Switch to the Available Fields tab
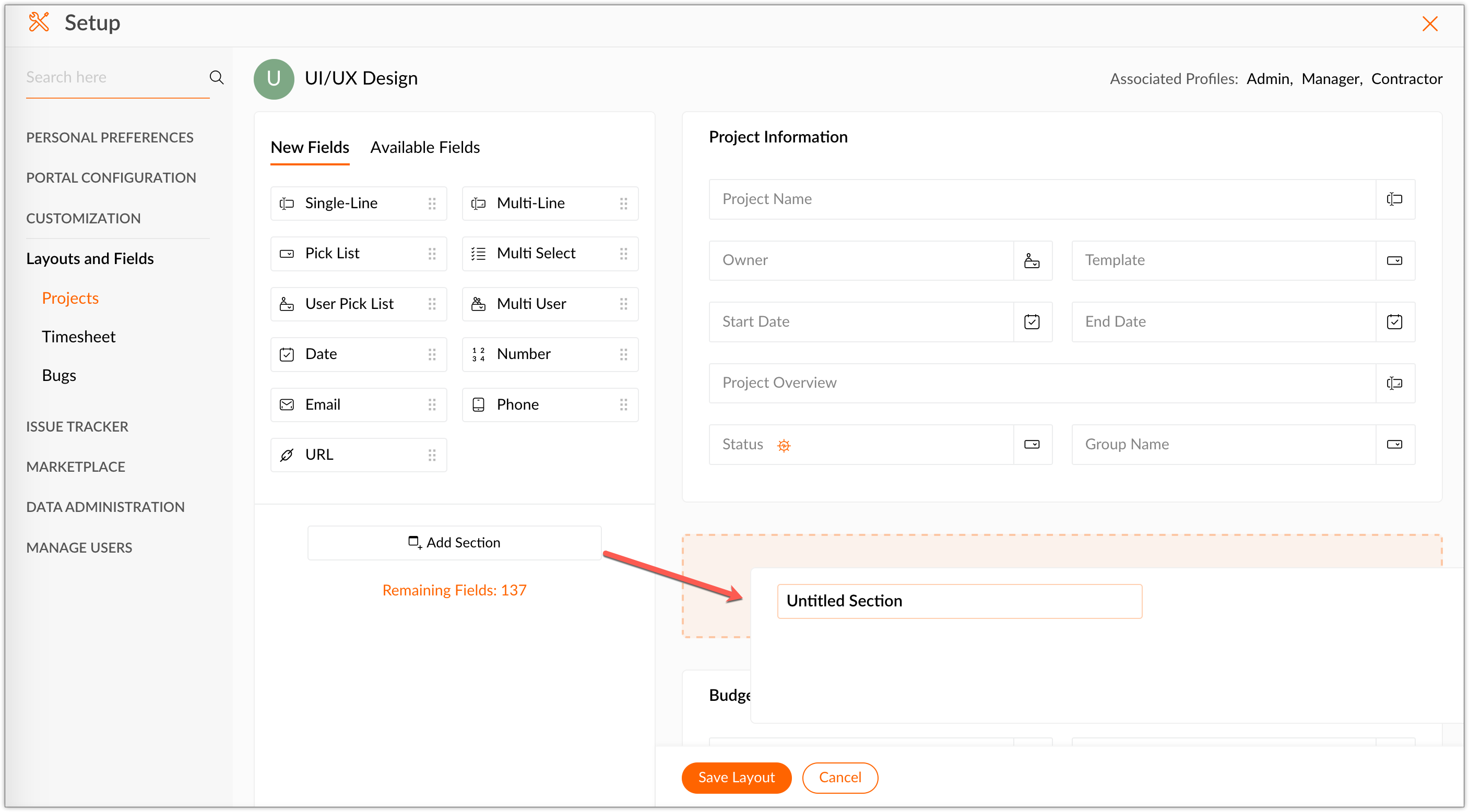Image resolution: width=1469 pixels, height=812 pixels. pyautogui.click(x=425, y=148)
